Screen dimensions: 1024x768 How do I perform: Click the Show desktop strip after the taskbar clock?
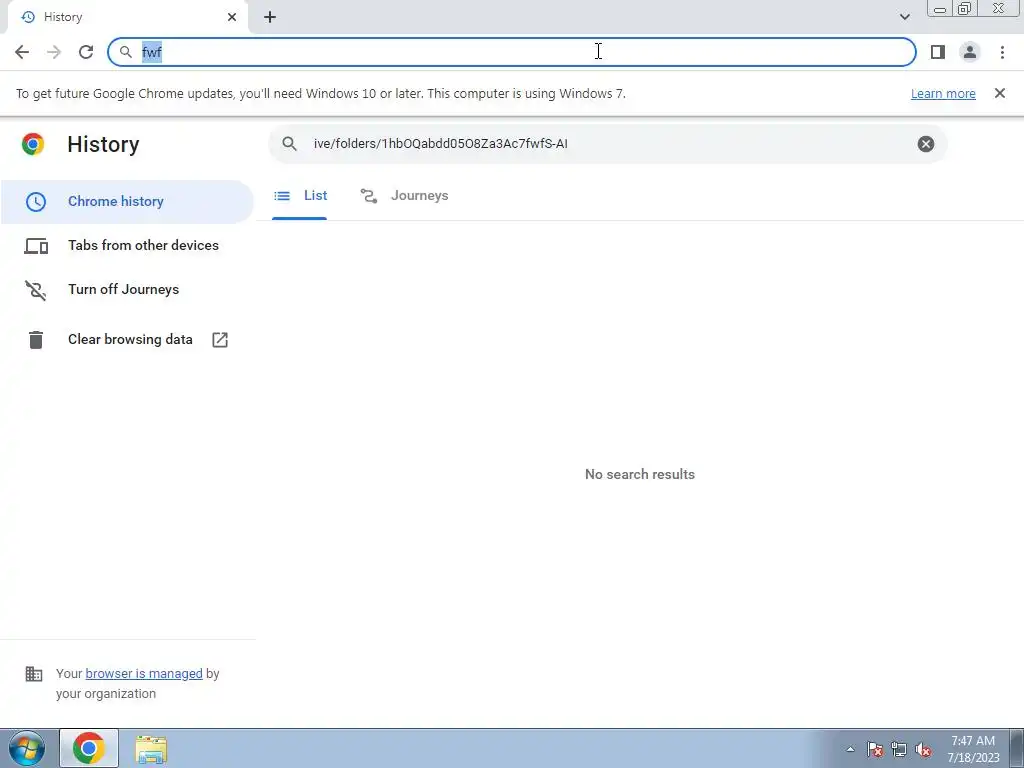pos(1017,748)
